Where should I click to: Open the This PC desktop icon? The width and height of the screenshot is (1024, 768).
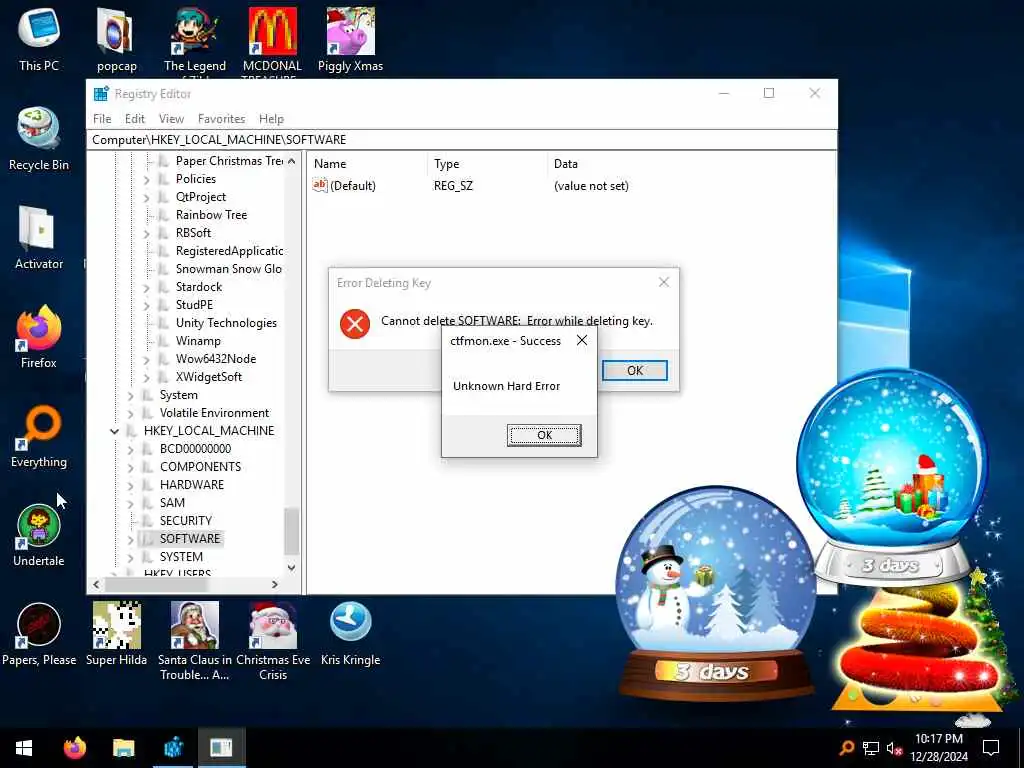[39, 39]
